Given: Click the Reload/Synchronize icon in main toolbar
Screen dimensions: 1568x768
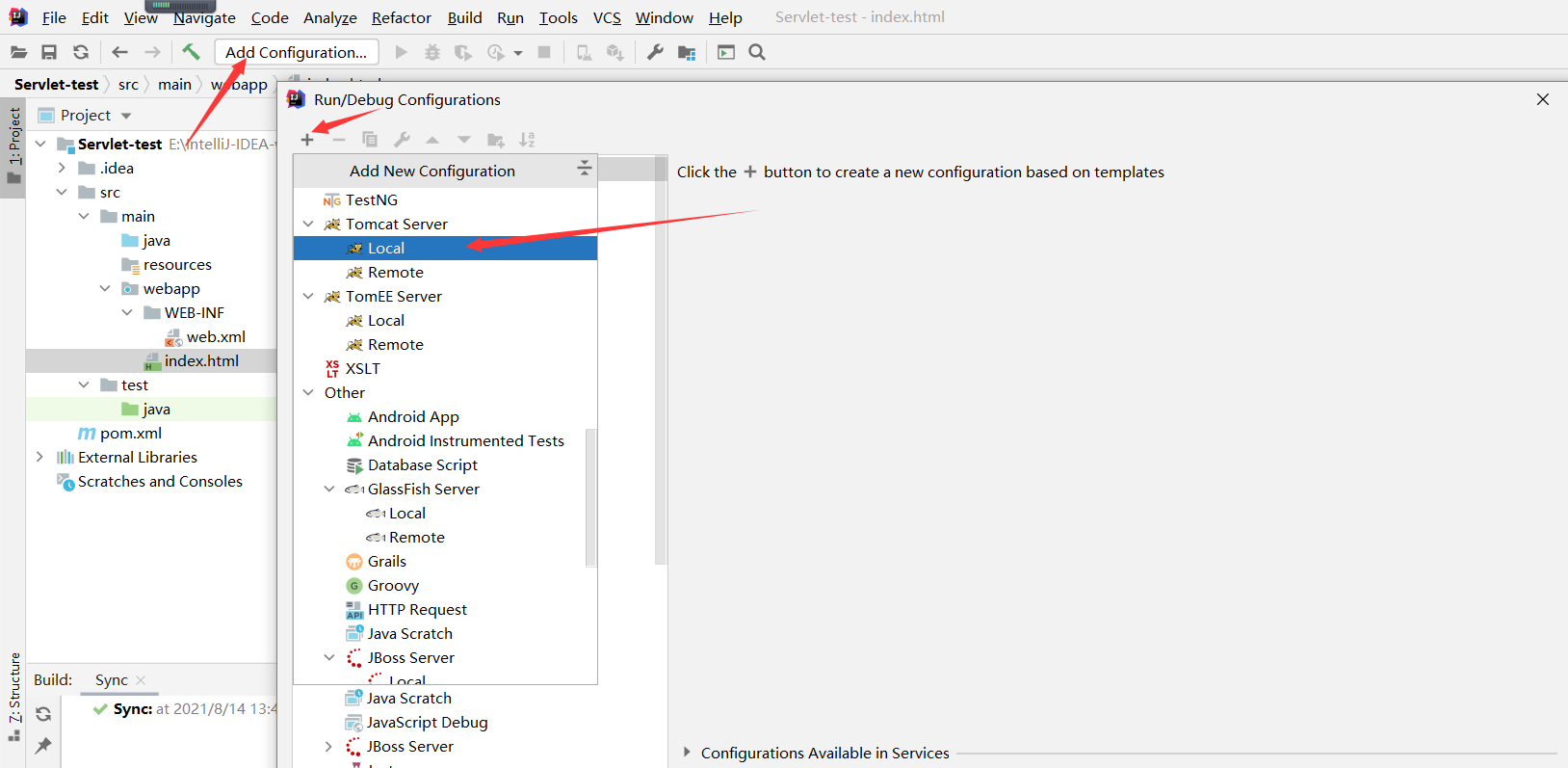Looking at the screenshot, I should click(x=81, y=52).
